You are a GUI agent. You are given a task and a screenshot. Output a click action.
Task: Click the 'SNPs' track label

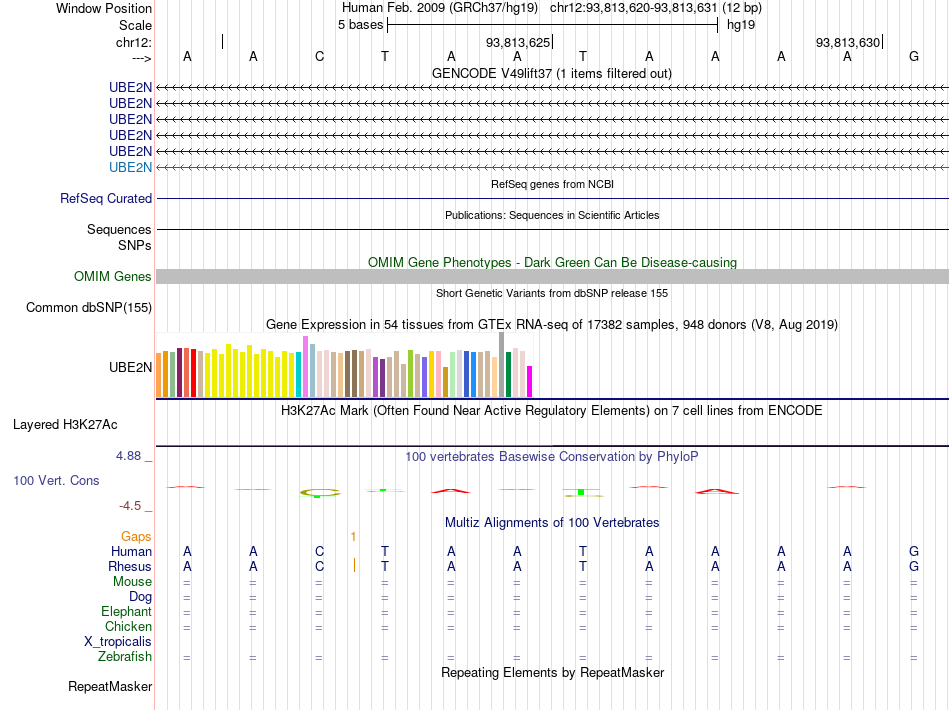coord(135,245)
